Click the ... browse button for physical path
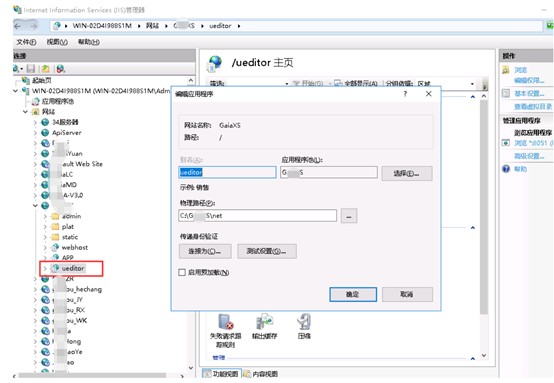Image resolution: width=554 pixels, height=383 pixels. [x=349, y=216]
